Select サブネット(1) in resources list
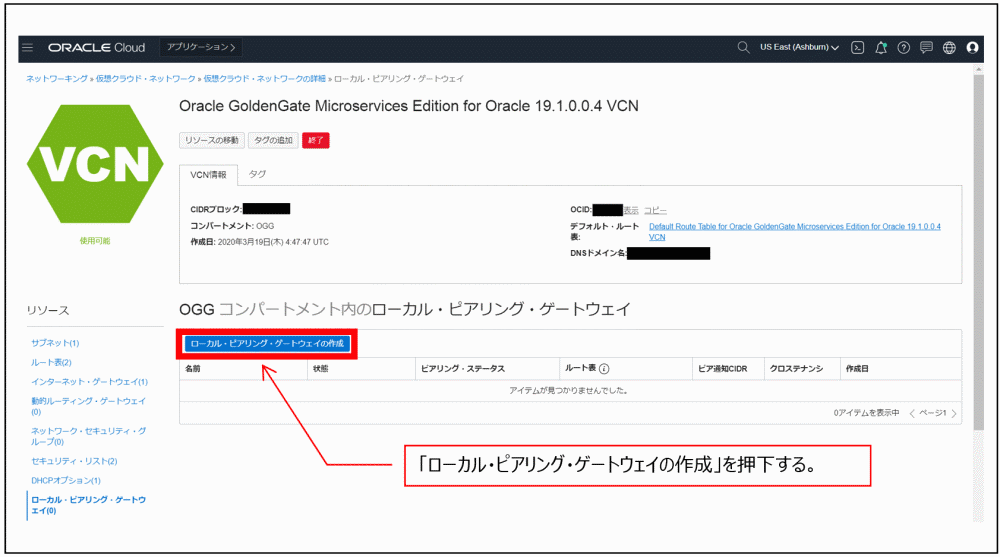Viewport: 1000px width, 557px height. [x=55, y=343]
